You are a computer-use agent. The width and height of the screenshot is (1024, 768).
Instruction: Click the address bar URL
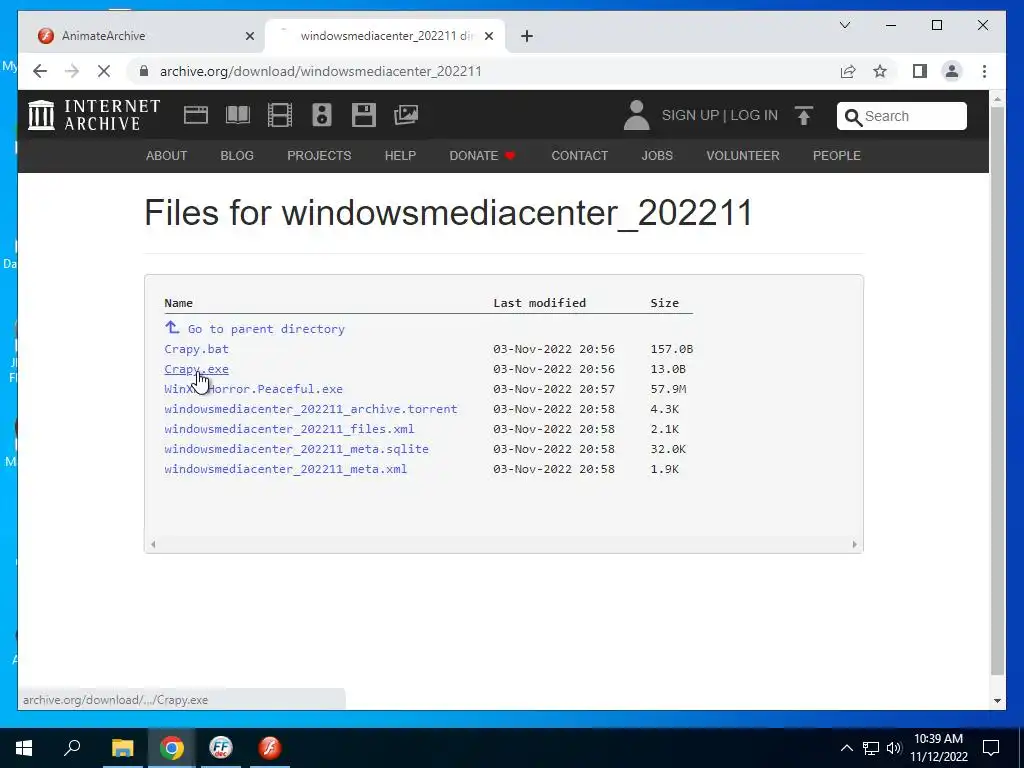(x=321, y=71)
